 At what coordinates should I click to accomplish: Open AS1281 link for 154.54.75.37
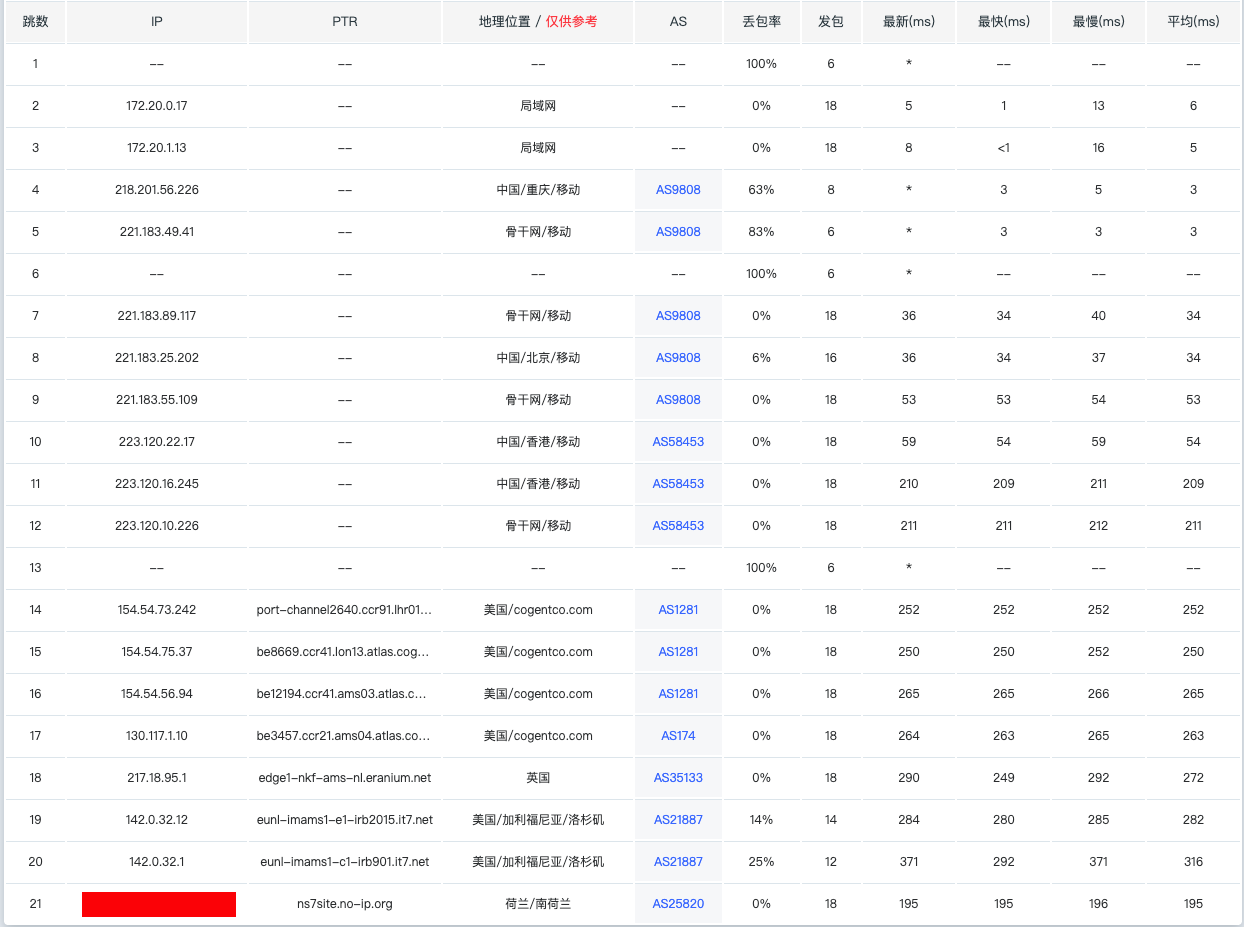point(678,652)
